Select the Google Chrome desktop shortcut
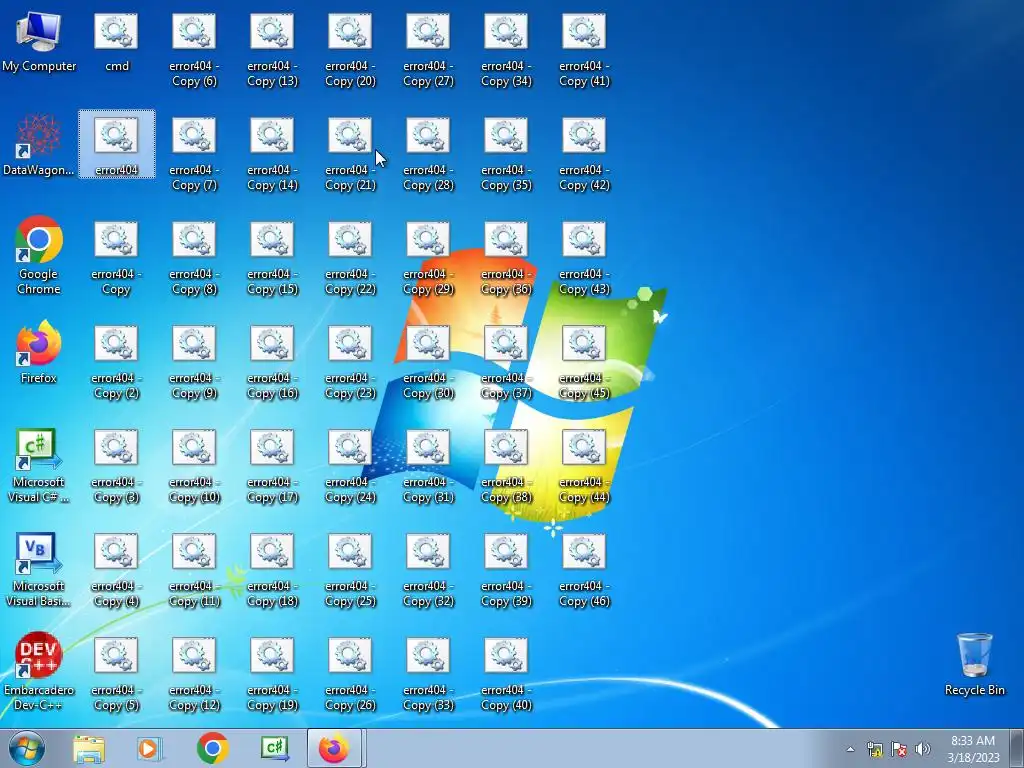 (x=39, y=256)
